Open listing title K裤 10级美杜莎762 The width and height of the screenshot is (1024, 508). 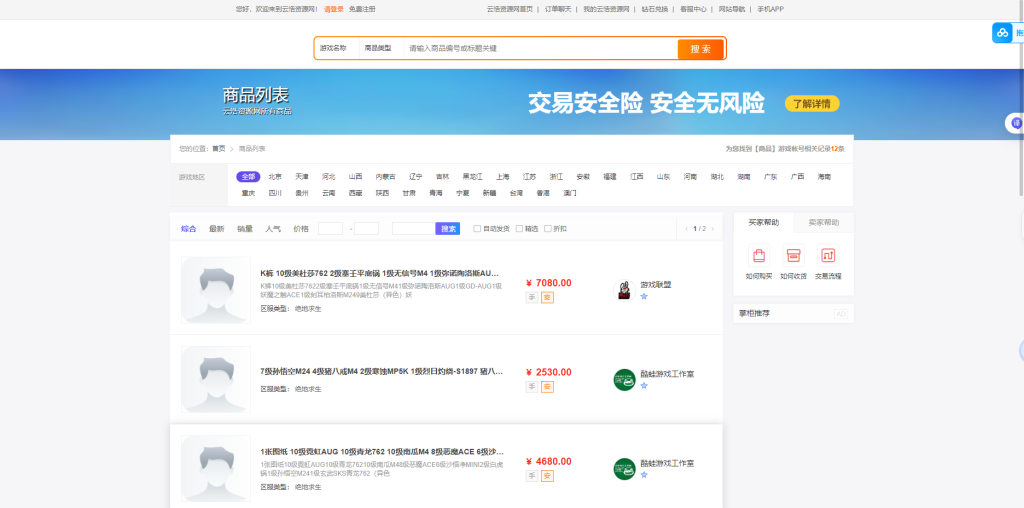tap(379, 273)
